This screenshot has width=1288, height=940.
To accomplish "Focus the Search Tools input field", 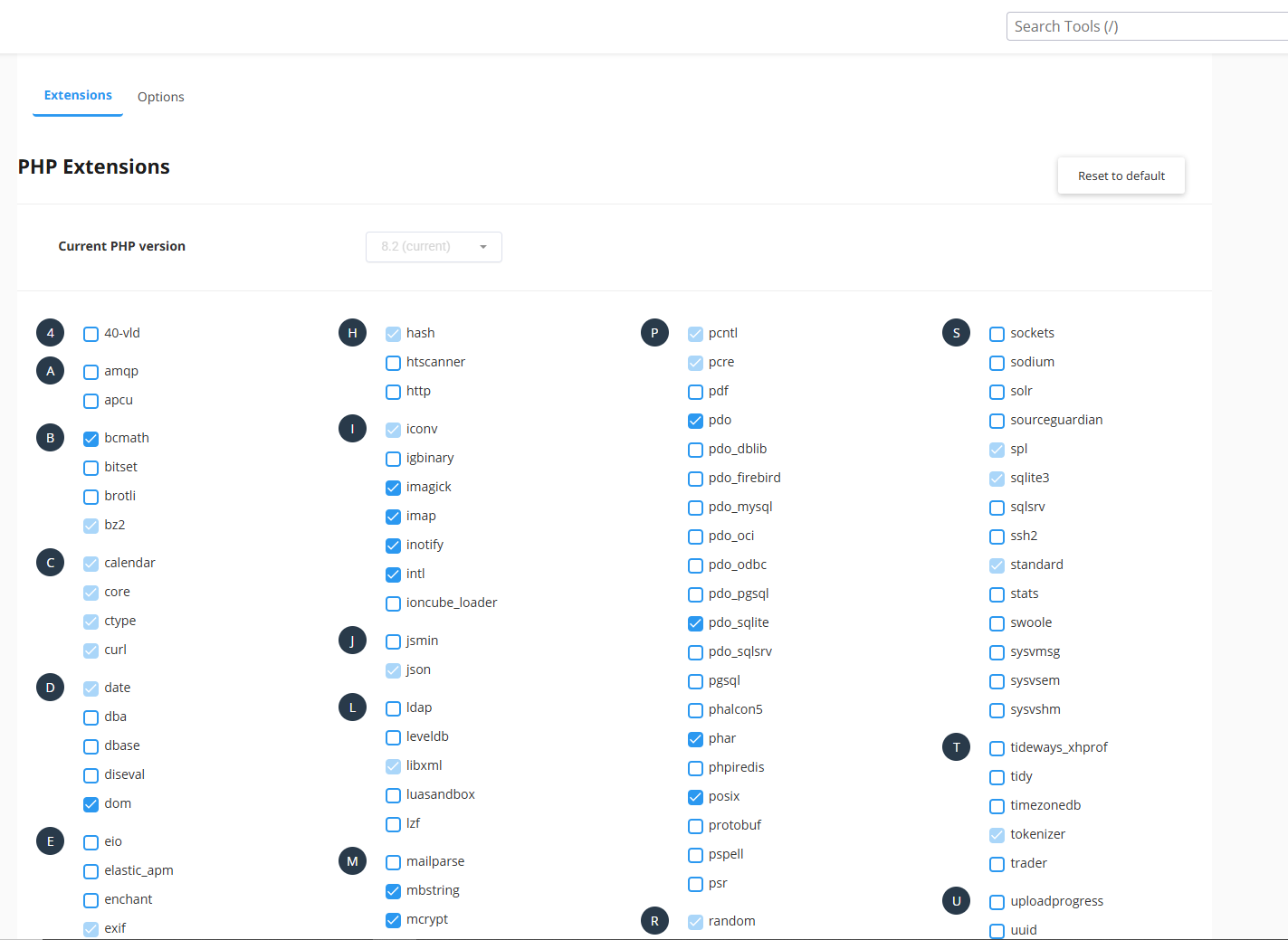I will (1145, 26).
